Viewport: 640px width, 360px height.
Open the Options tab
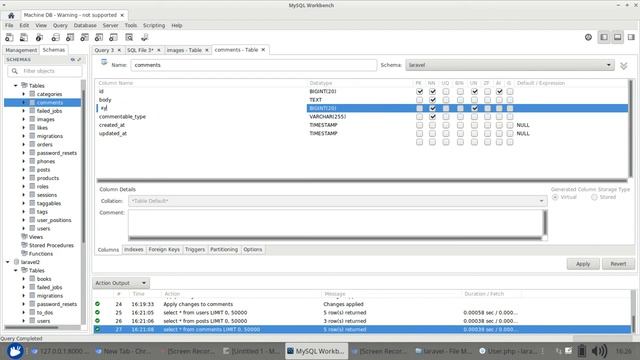tap(253, 249)
